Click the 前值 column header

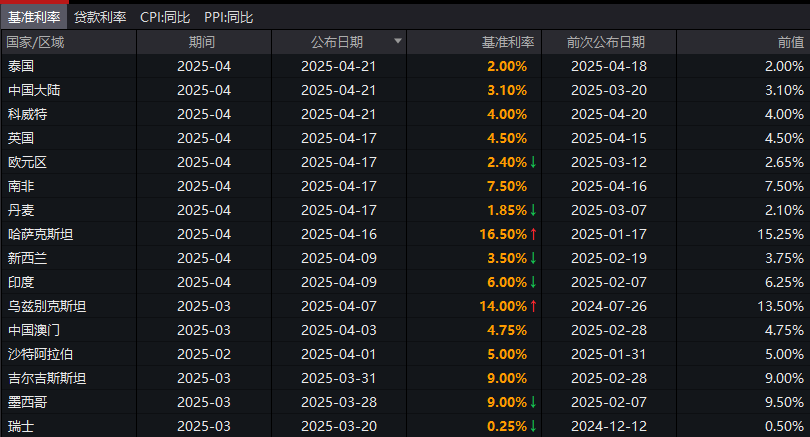point(790,42)
